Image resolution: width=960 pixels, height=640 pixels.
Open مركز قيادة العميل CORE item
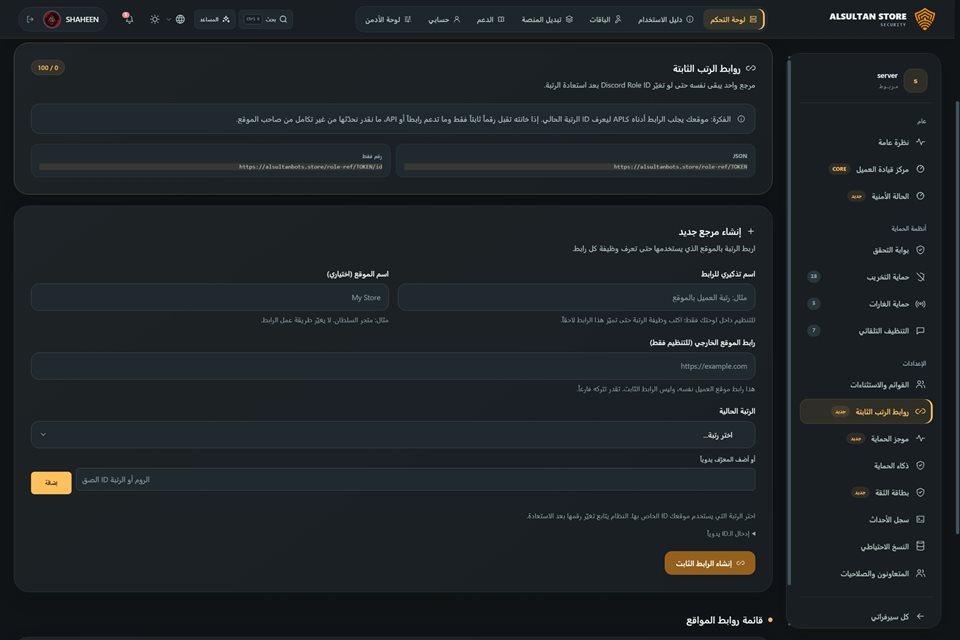[866, 169]
